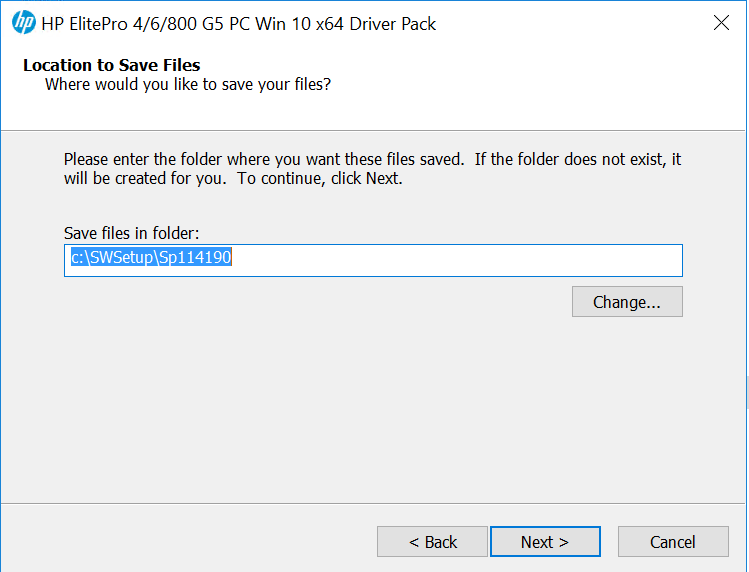The image size is (749, 572).
Task: Click the 'Where would you like to save your files?' text
Action: pyautogui.click(x=188, y=85)
